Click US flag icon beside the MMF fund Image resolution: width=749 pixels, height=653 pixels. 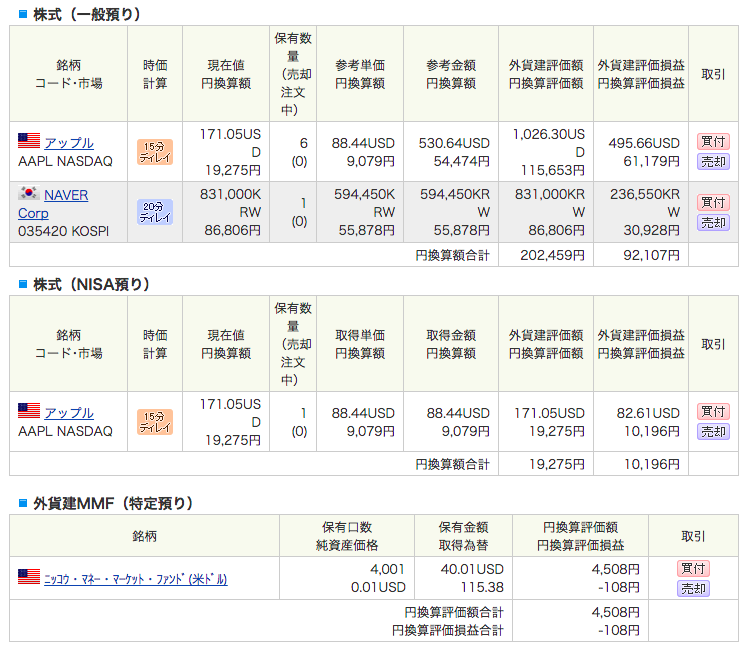click(29, 577)
